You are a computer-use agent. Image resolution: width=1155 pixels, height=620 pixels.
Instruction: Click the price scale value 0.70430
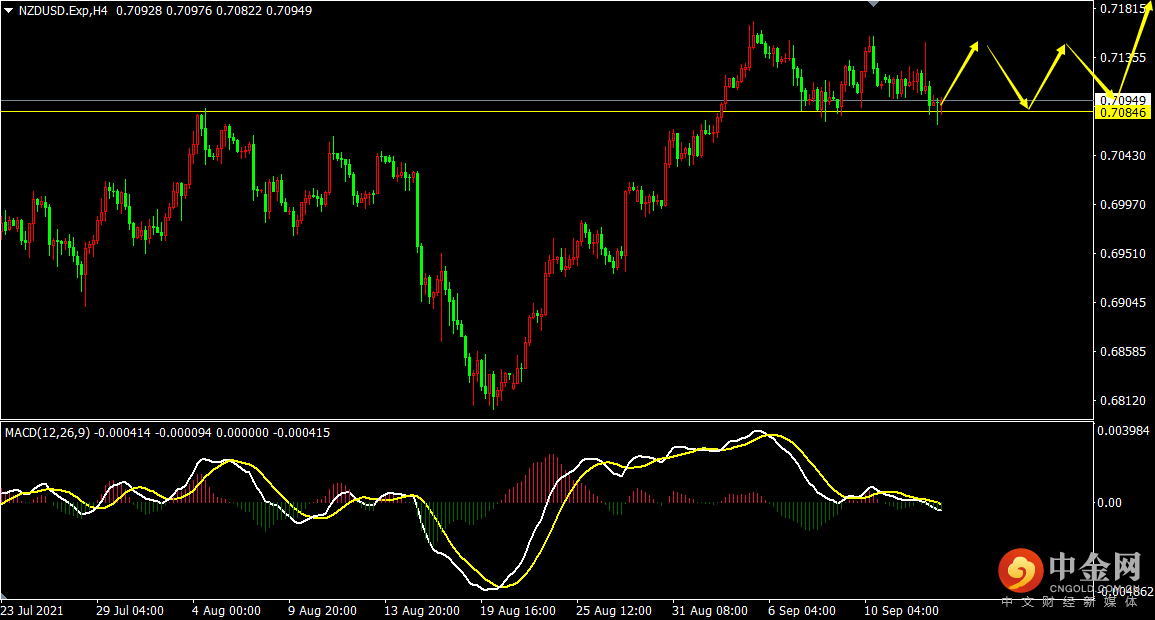1123,155
